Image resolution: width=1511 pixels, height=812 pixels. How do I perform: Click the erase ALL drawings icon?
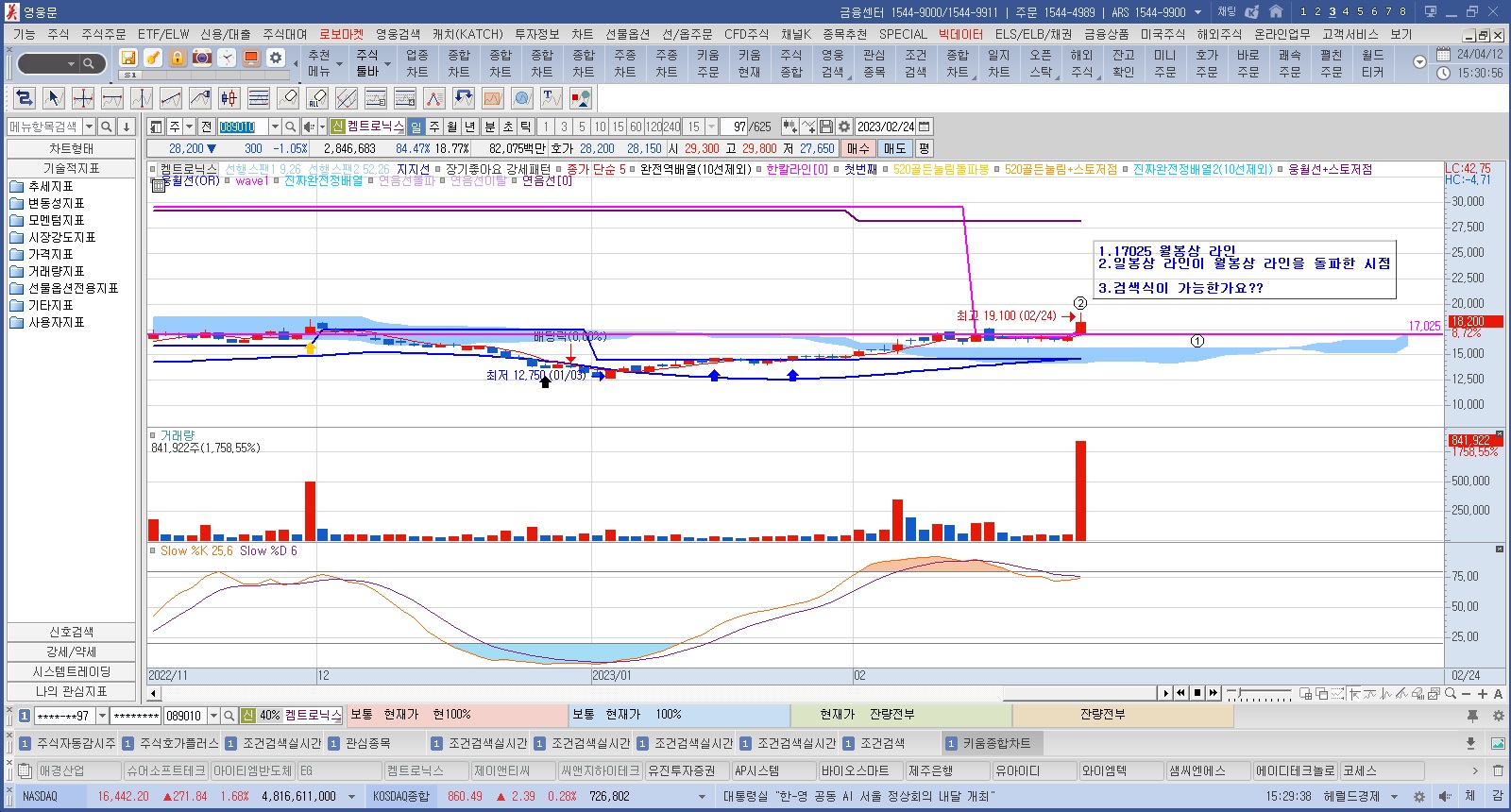(x=317, y=98)
